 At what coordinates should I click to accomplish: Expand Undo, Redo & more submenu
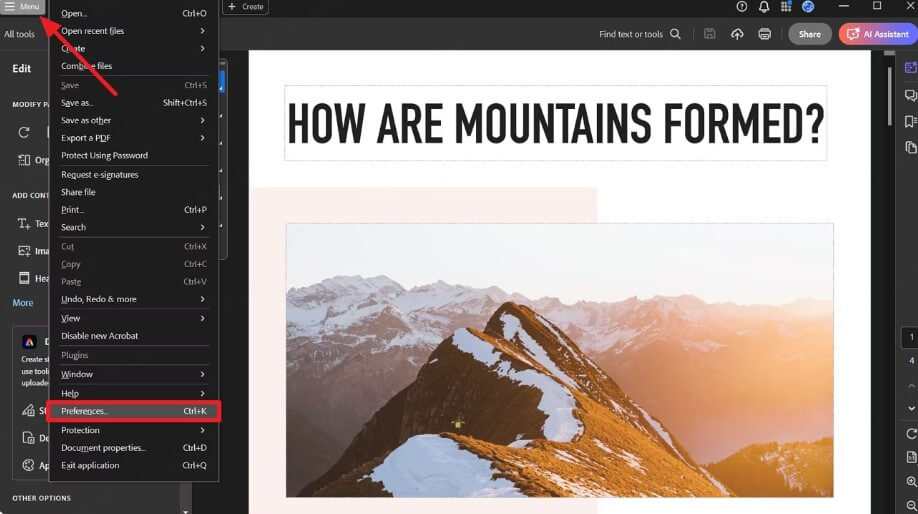point(133,299)
